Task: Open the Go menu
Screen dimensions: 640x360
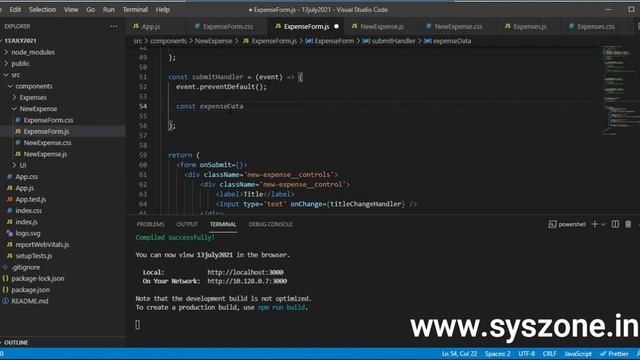Action: (90, 9)
